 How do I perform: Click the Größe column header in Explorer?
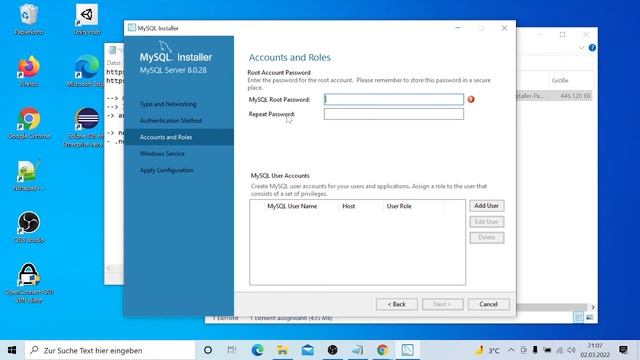[x=560, y=80]
